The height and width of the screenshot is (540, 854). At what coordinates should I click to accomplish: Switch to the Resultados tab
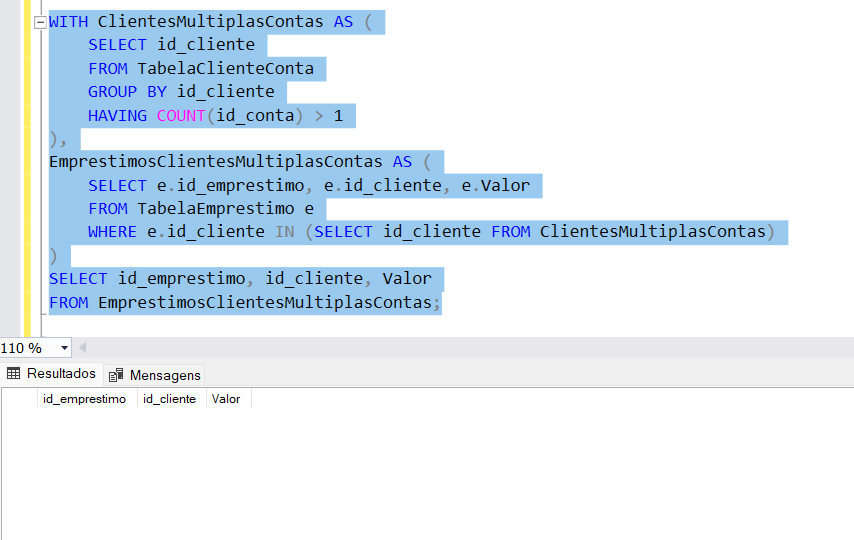coord(52,374)
